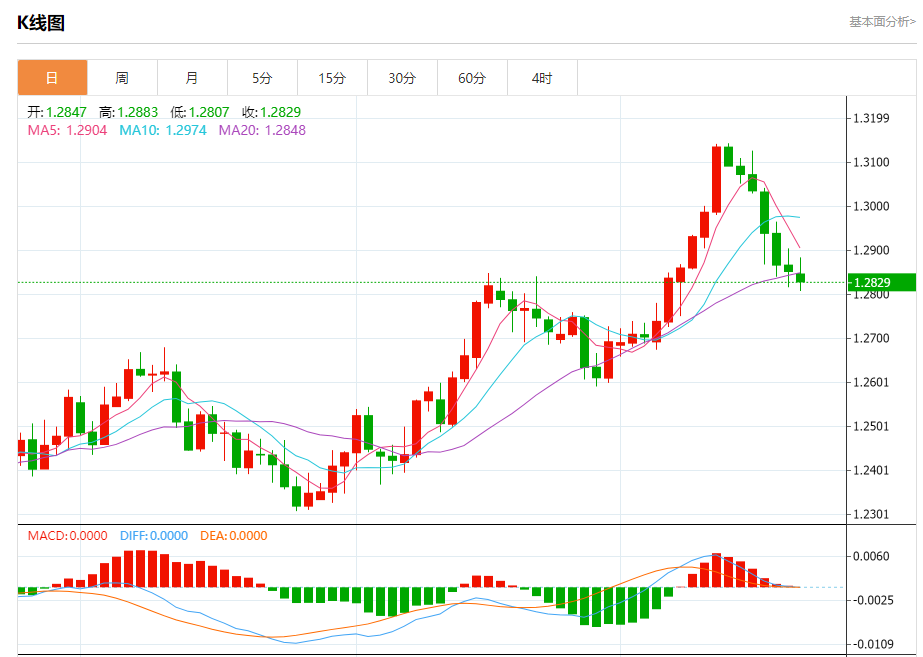The width and height of the screenshot is (923, 657).
Task: Click the K线图 heading
Action: [x=41, y=23]
